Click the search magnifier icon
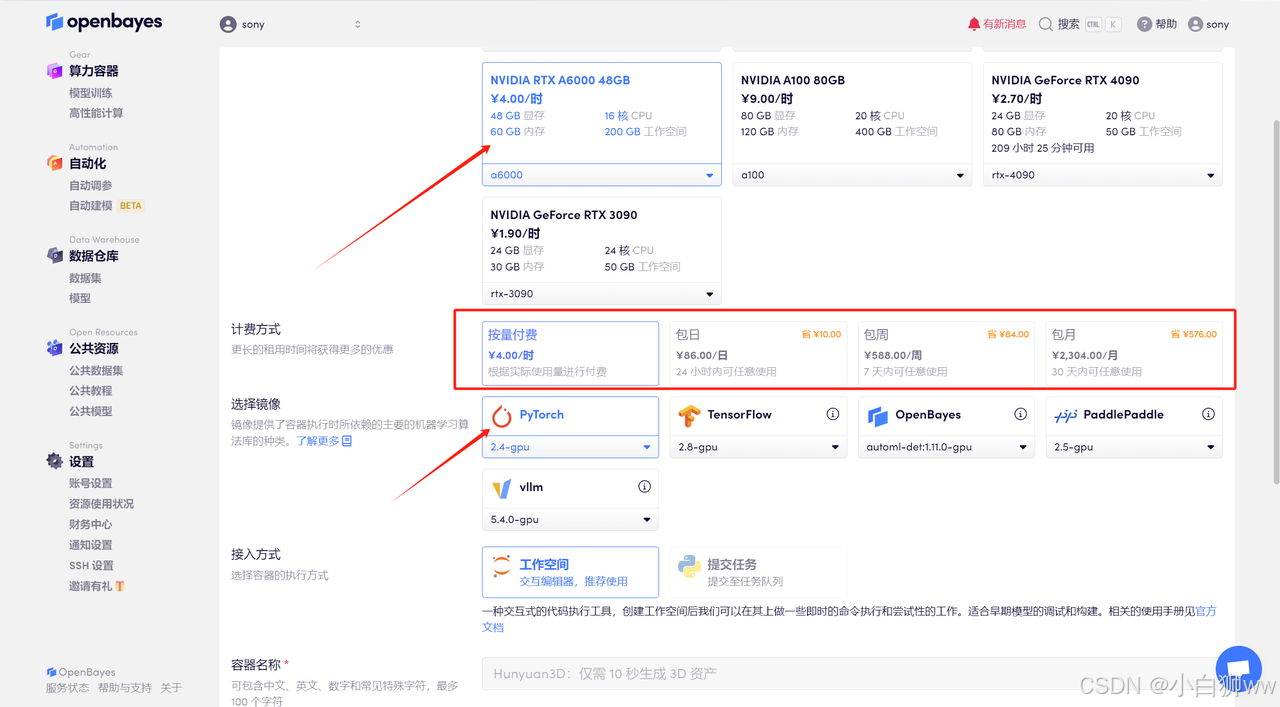 (x=1046, y=24)
